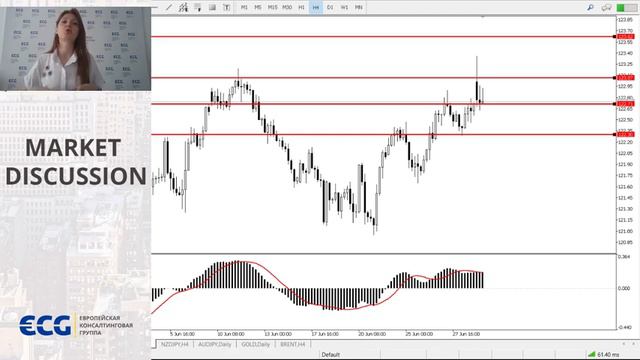Switch chart to MN timeframe
This screenshot has height=360, width=640.
(x=358, y=7)
